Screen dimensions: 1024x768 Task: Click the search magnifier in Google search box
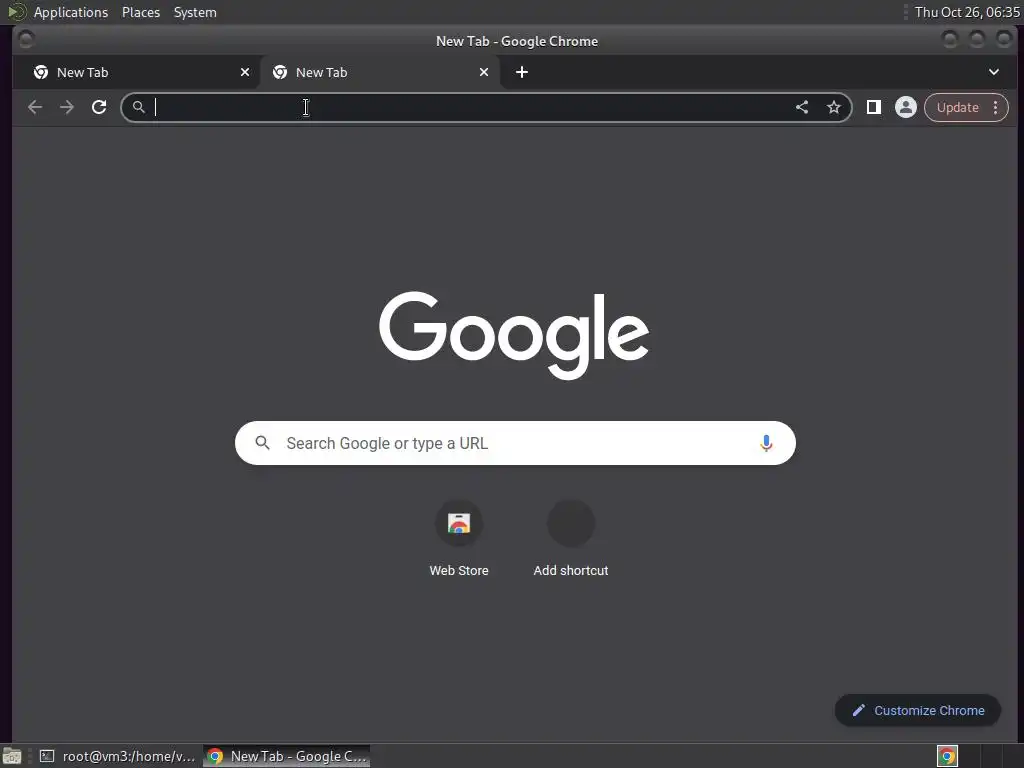[x=262, y=443]
